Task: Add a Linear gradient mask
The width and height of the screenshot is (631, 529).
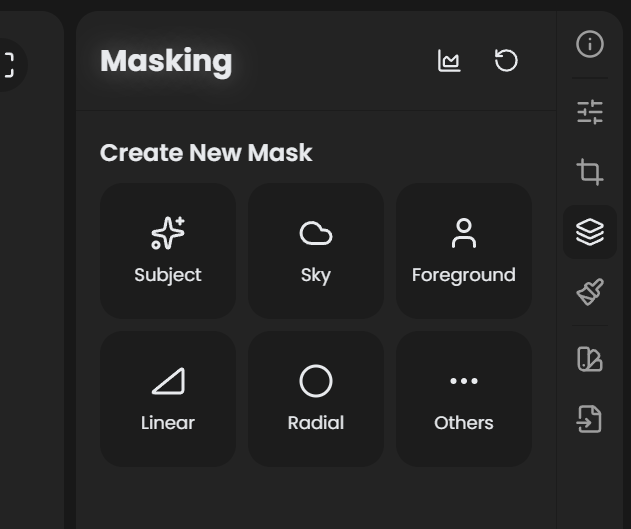Action: coord(168,398)
